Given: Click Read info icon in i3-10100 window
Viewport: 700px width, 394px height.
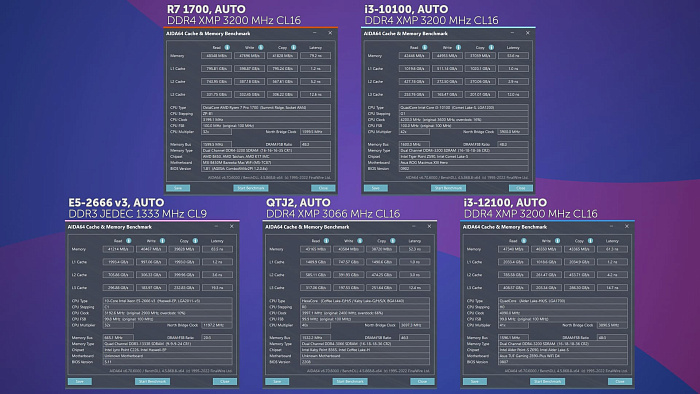Looking at the screenshot, I should point(425,47).
